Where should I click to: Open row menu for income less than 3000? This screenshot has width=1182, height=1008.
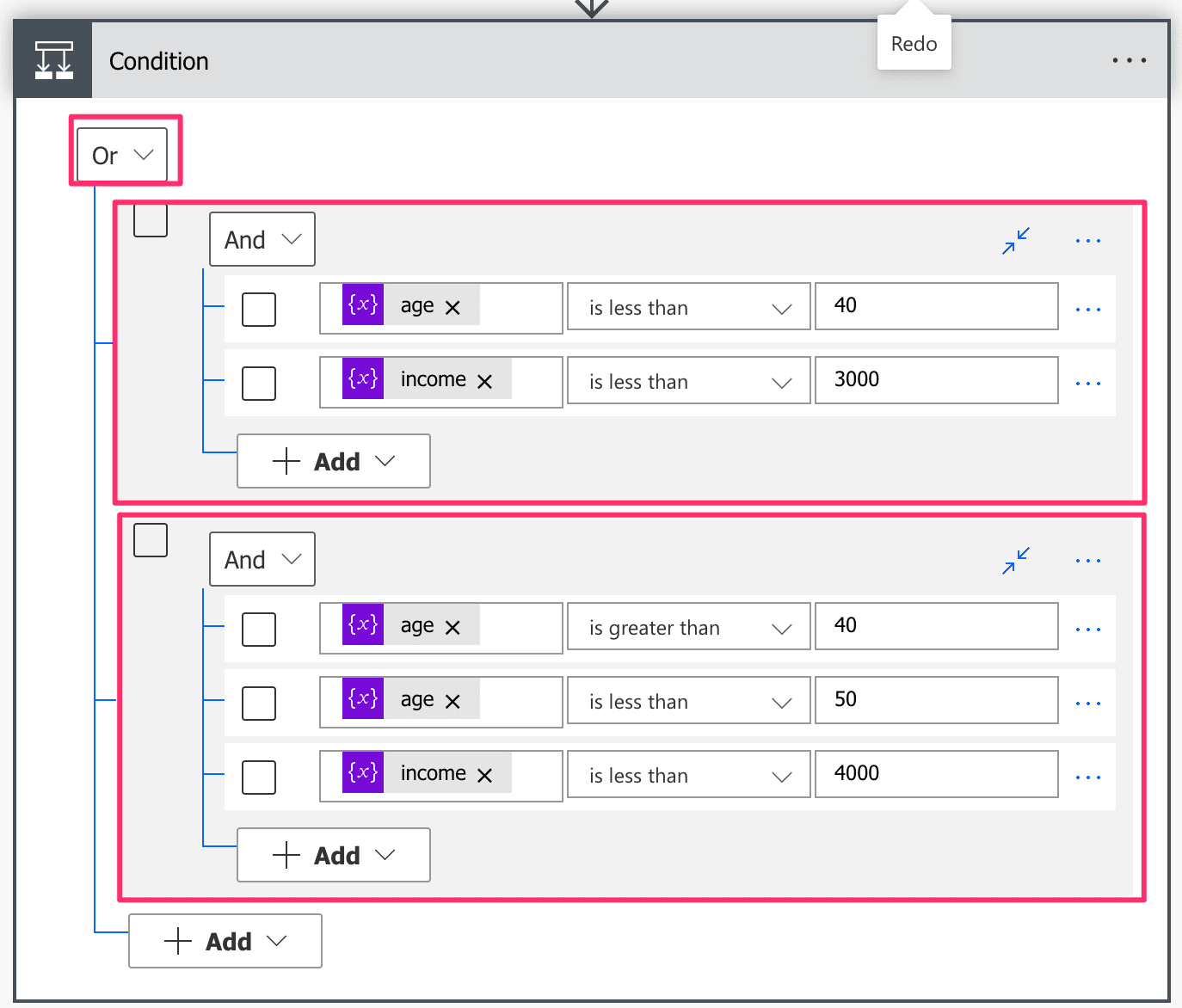click(x=1087, y=384)
